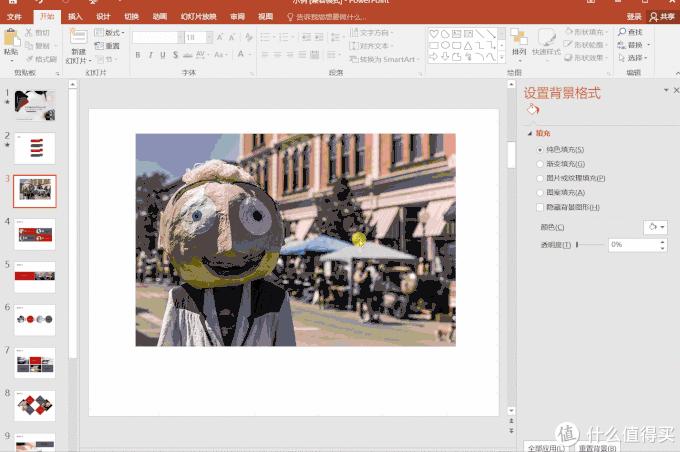
Task: Click Shape Outline (形状轮廓) pen icon
Action: click(569, 45)
